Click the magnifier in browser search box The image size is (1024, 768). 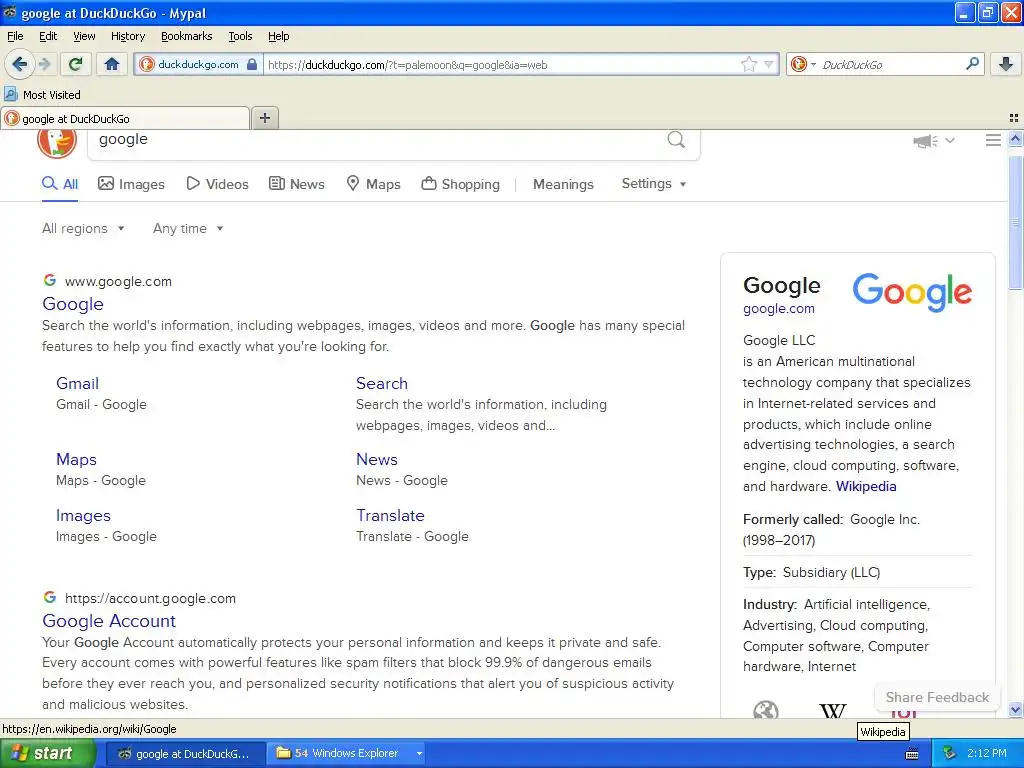pos(972,63)
